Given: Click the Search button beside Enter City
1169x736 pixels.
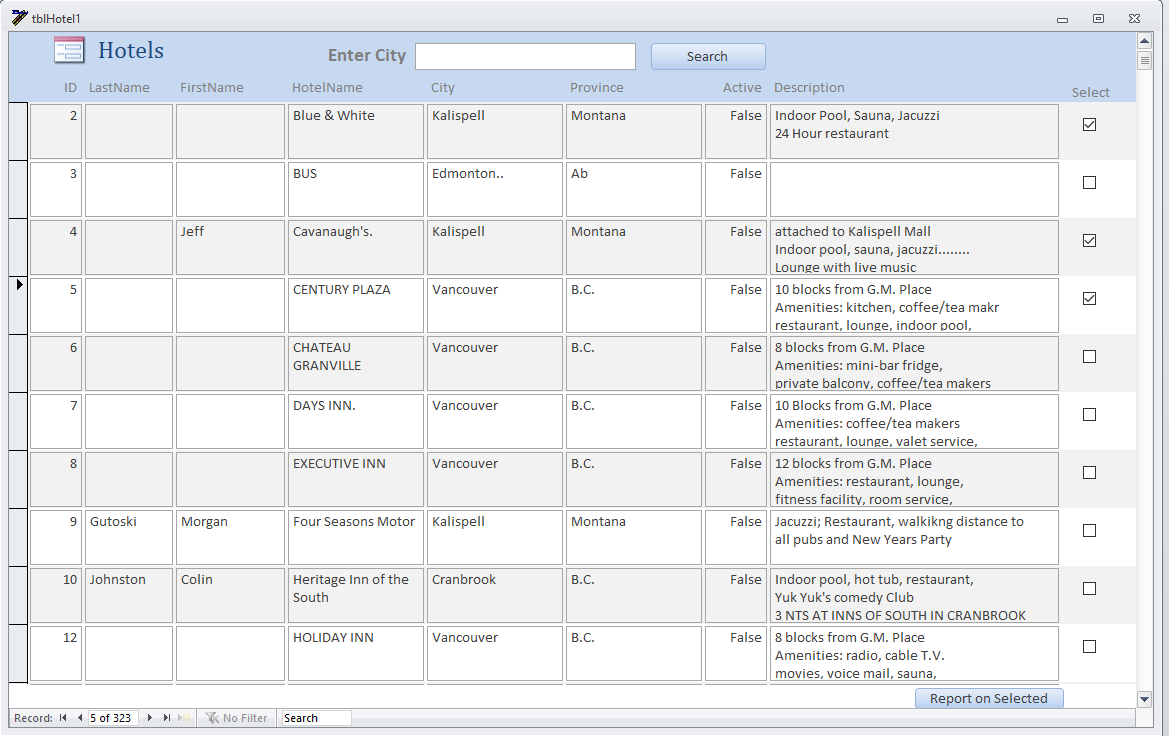Looking at the screenshot, I should click(x=708, y=57).
